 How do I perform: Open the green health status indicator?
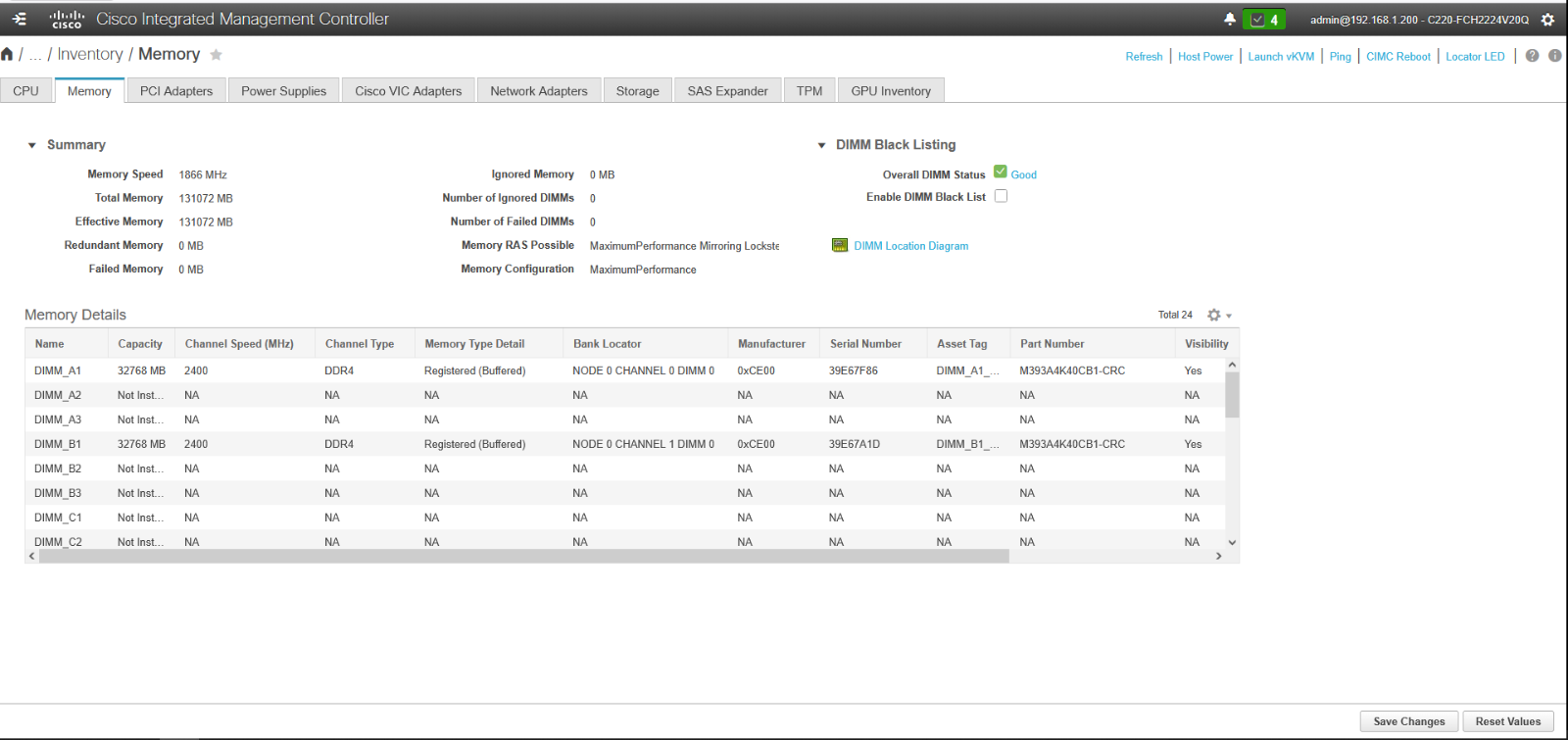click(1263, 20)
